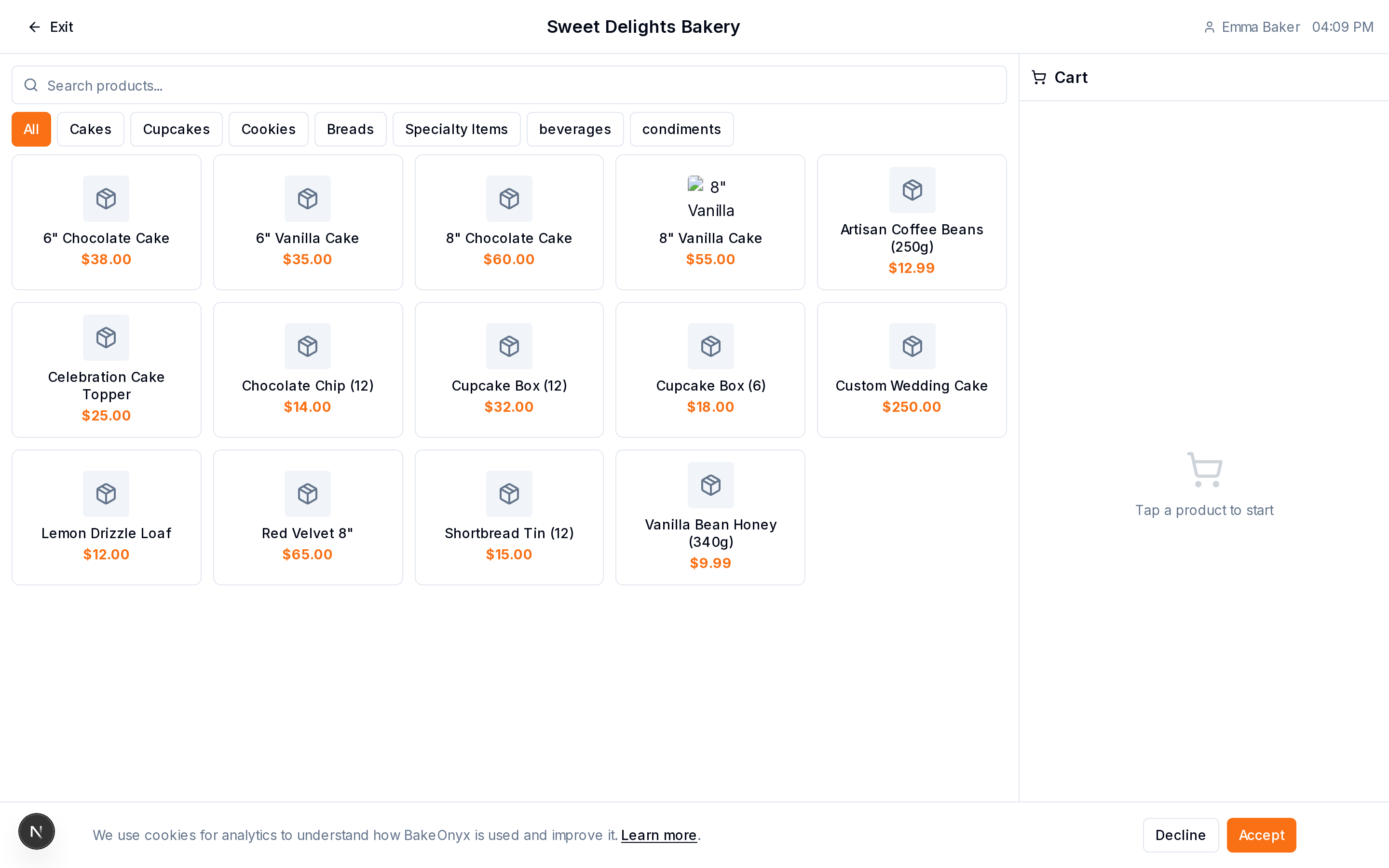Image resolution: width=1389 pixels, height=868 pixels.
Task: Select the All category filter
Action: [x=31, y=129]
